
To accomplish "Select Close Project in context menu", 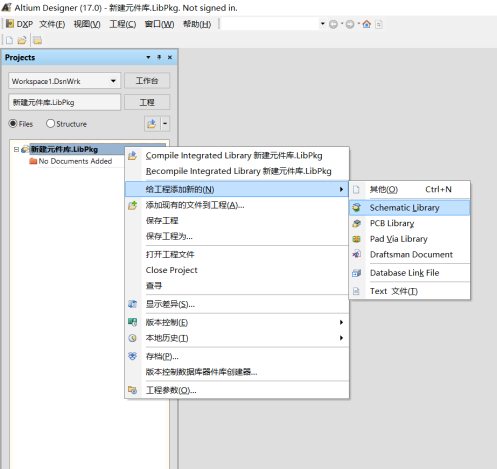I will [x=171, y=270].
